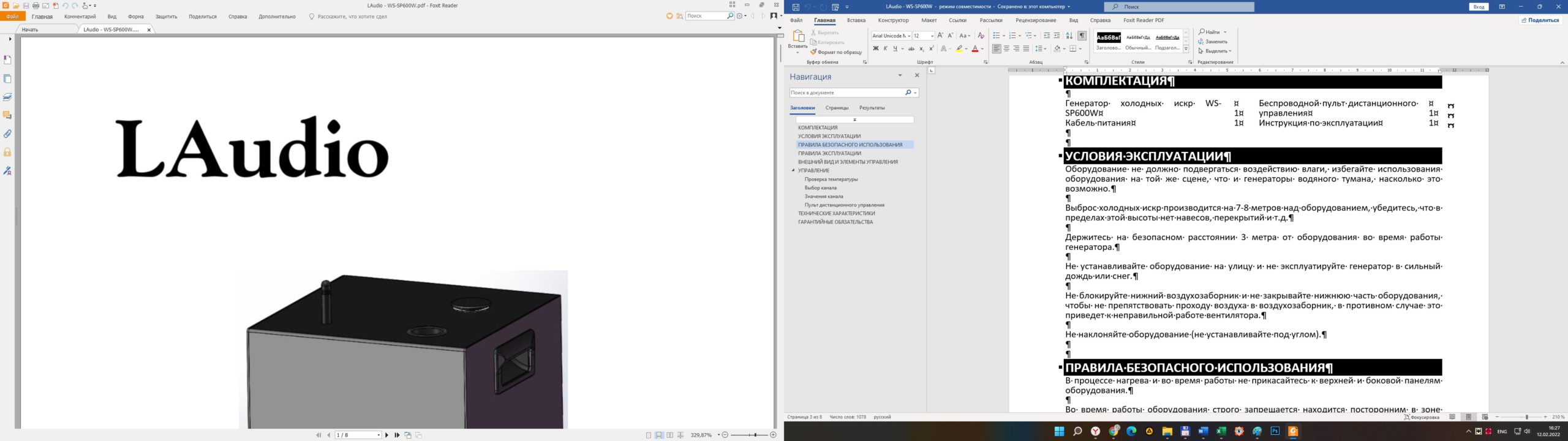Toggle superscript formatting in Word

tap(931, 48)
